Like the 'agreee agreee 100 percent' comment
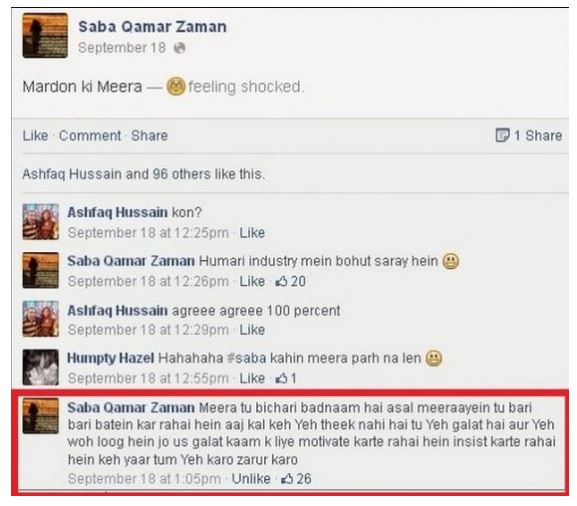Viewport: 577px width, 506px height. coord(252,330)
